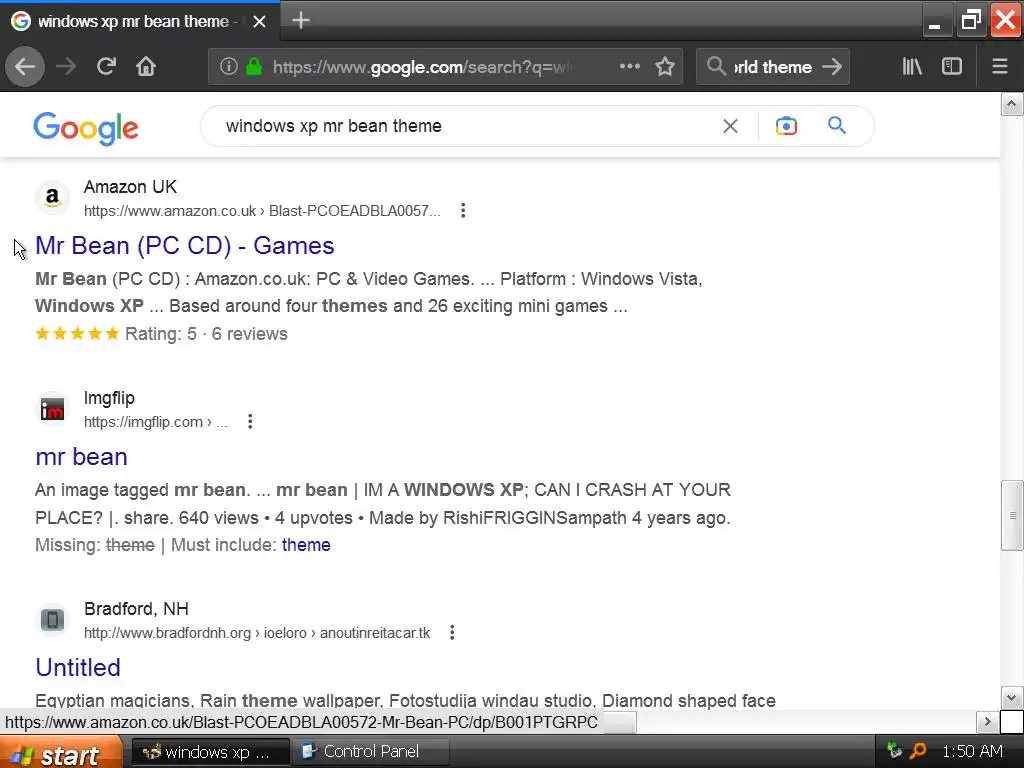Open a new browser tab

[300, 20]
